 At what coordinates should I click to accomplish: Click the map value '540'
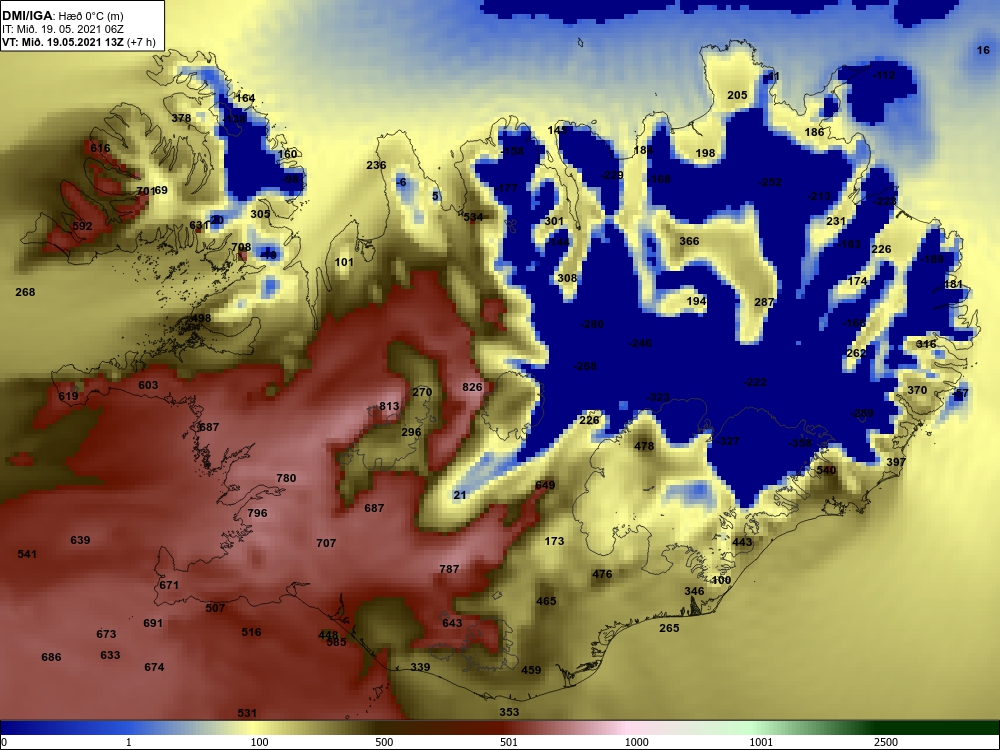[x=826, y=470]
